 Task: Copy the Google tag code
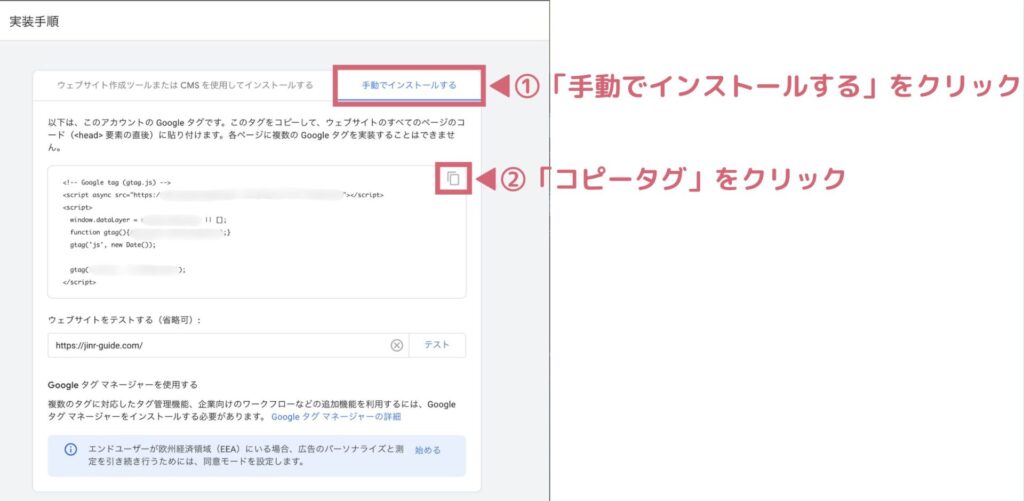pos(454,179)
